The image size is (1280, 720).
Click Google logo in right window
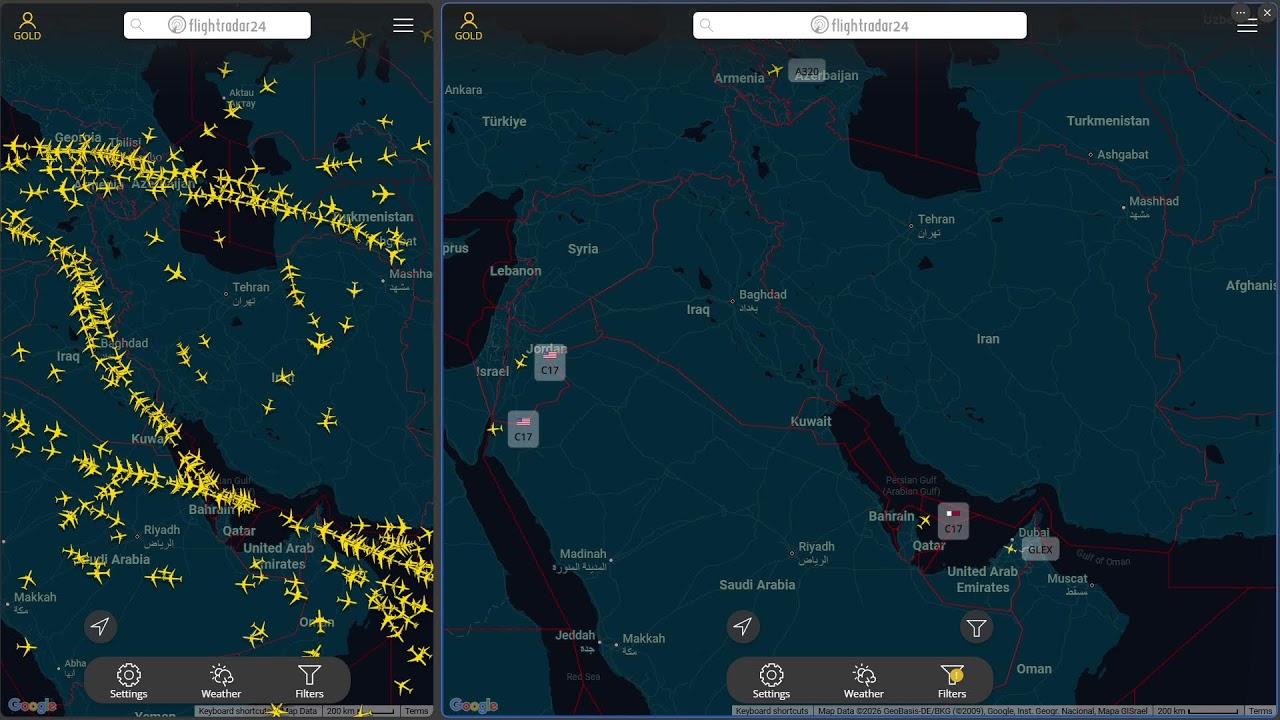tap(474, 706)
